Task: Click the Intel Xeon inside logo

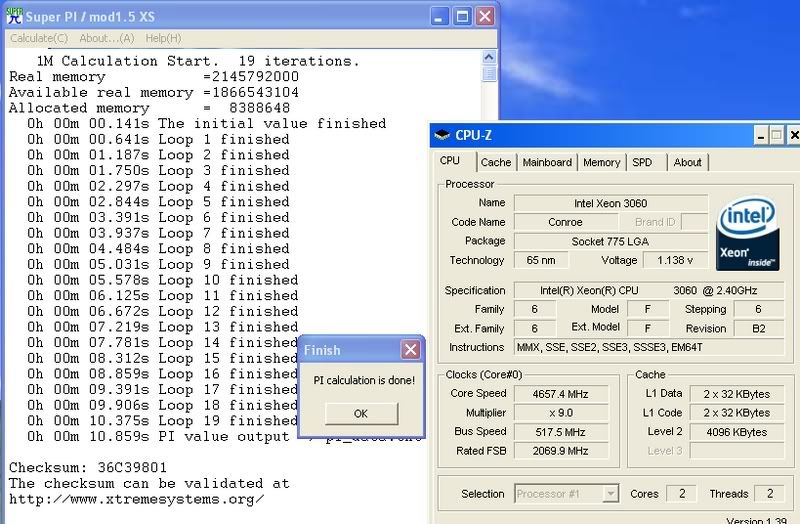Action: click(x=747, y=234)
